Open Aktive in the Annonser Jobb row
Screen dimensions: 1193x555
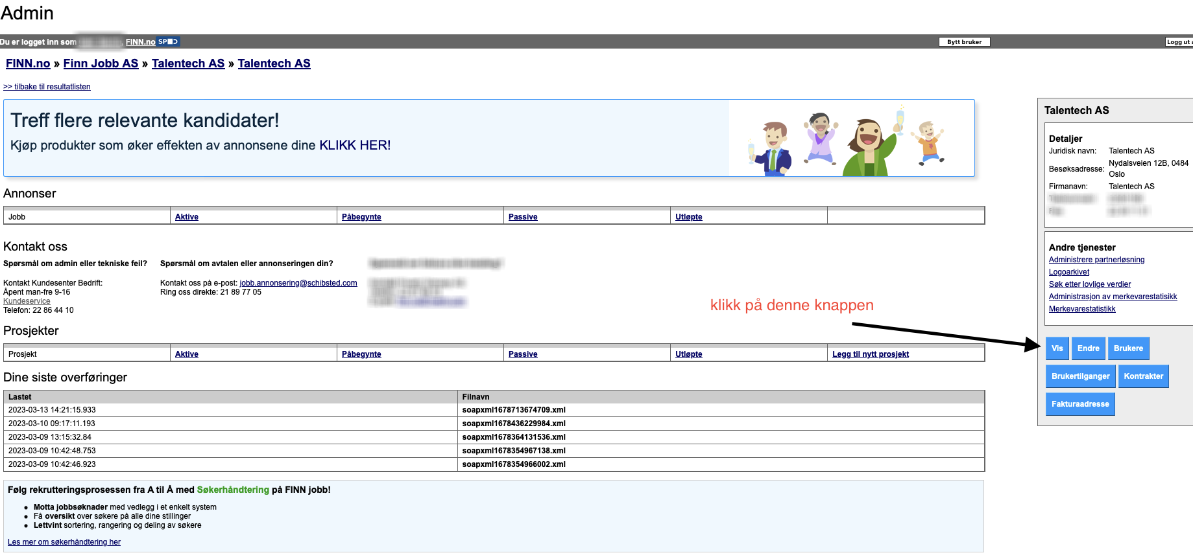186,217
